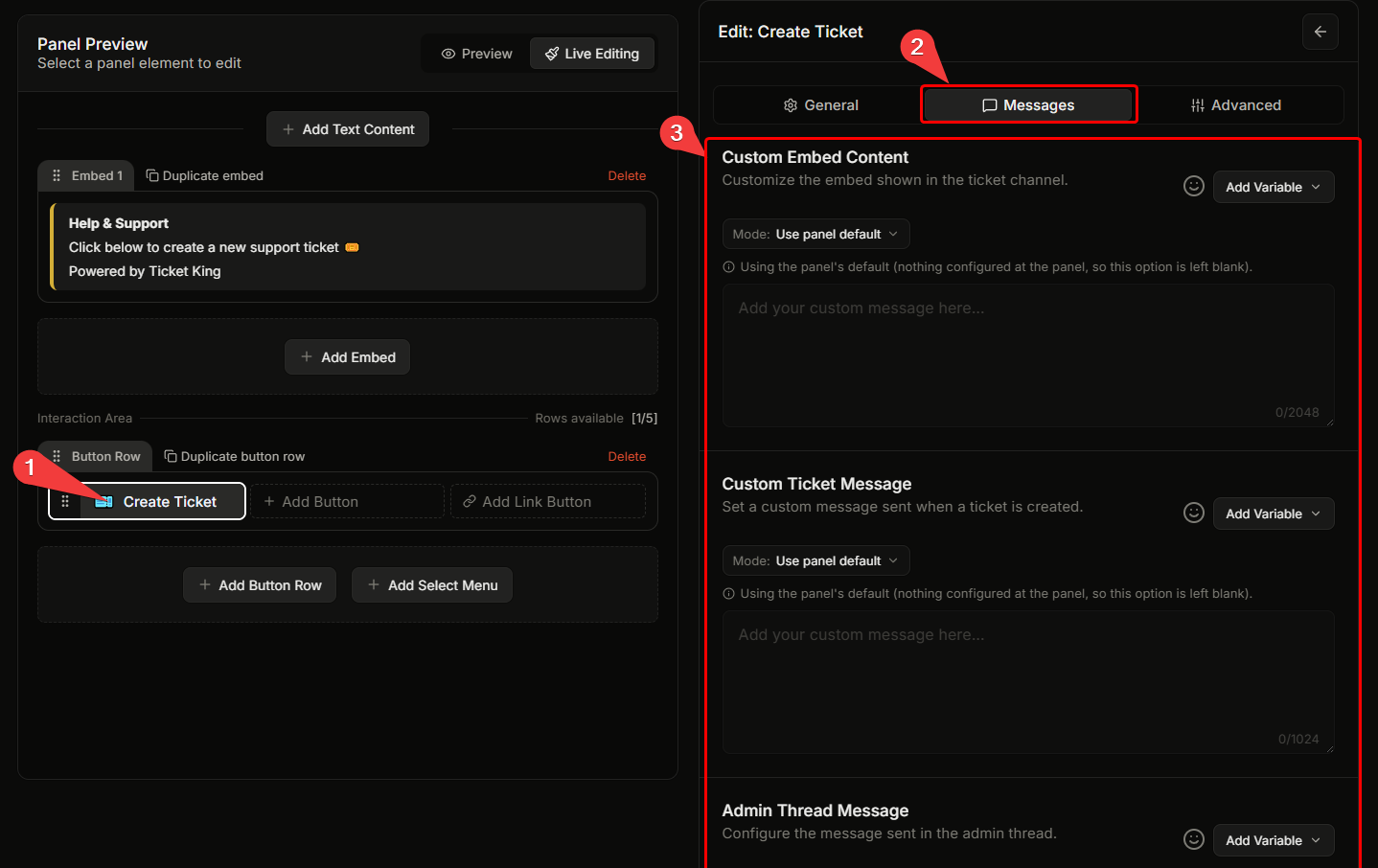
Task: Click the gear icon on General tab
Action: coord(791,105)
